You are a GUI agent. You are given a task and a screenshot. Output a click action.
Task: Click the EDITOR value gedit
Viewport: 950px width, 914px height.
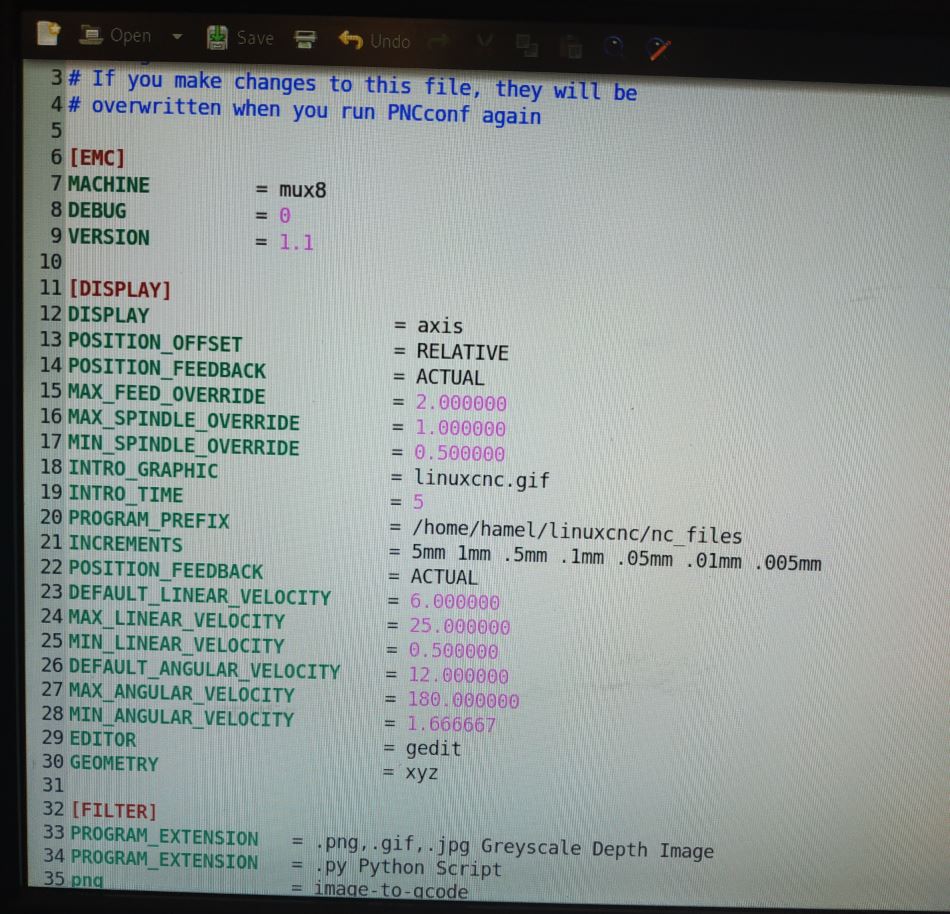(433, 749)
